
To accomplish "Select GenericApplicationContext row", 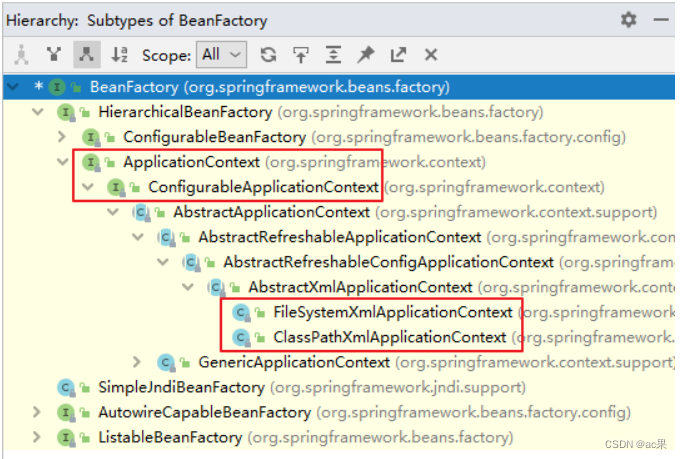I will point(339,362).
